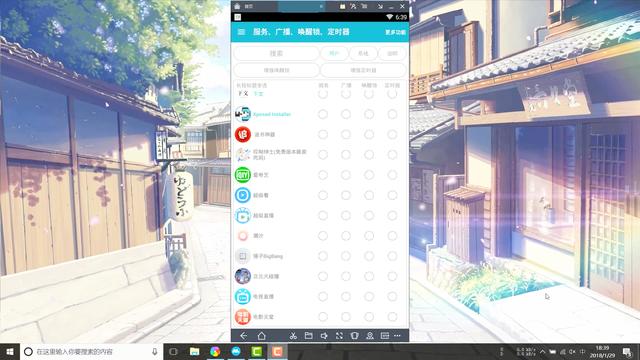Click the Cortana taskbar search box

click(92, 351)
